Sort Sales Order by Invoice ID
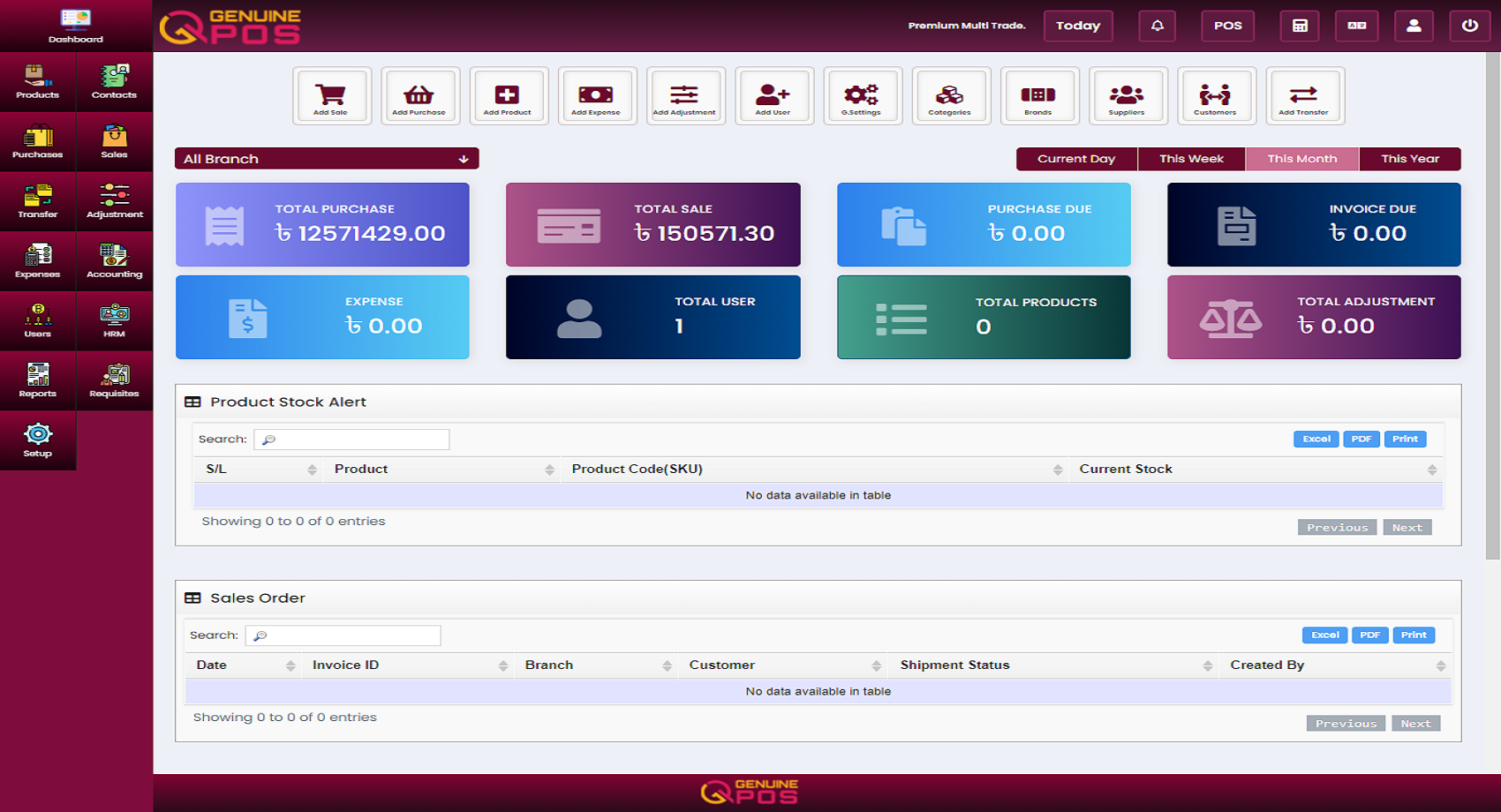Screen dimensions: 1501x812 click(407, 665)
